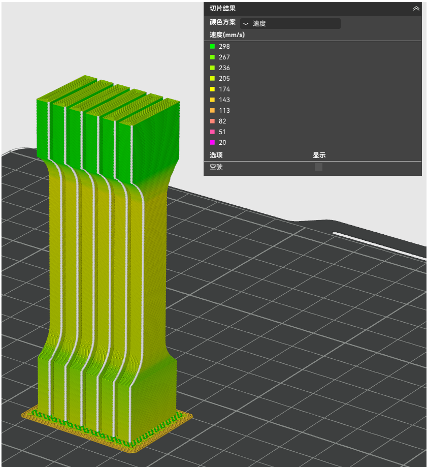Click the speed (mm/s) legend heading
The height and width of the screenshot is (468, 427).
pyautogui.click(x=227, y=35)
